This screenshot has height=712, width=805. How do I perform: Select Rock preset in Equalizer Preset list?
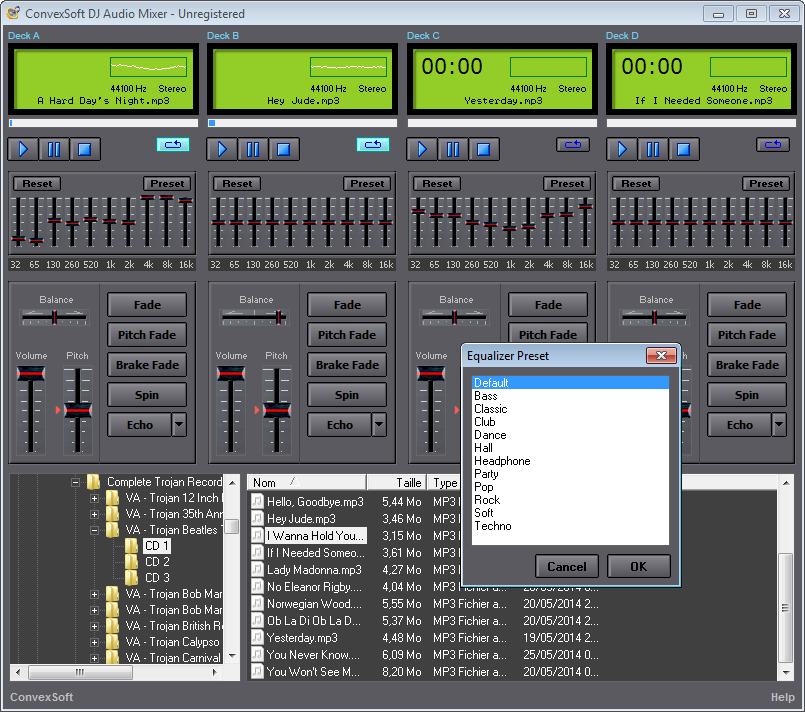tap(487, 500)
